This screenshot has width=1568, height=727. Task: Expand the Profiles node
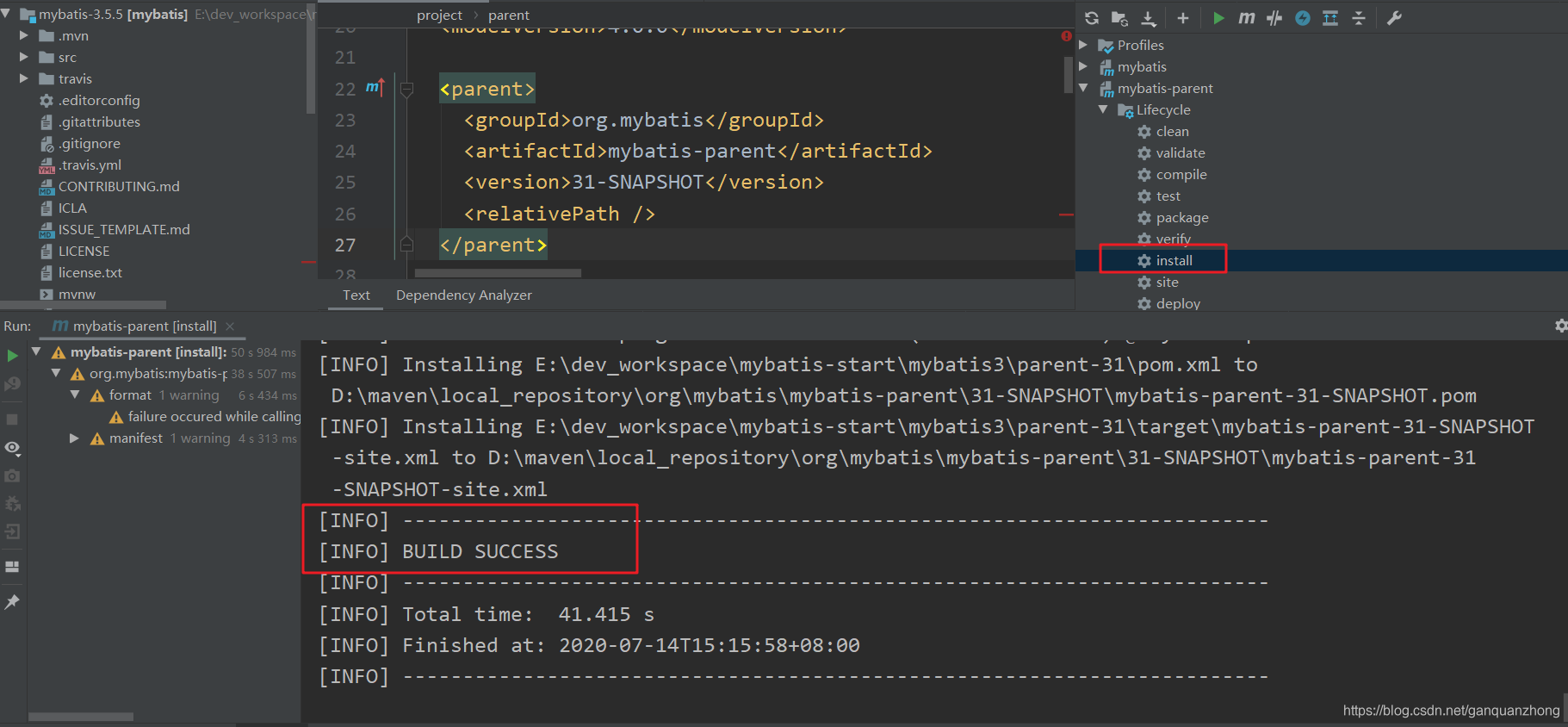[x=1084, y=45]
